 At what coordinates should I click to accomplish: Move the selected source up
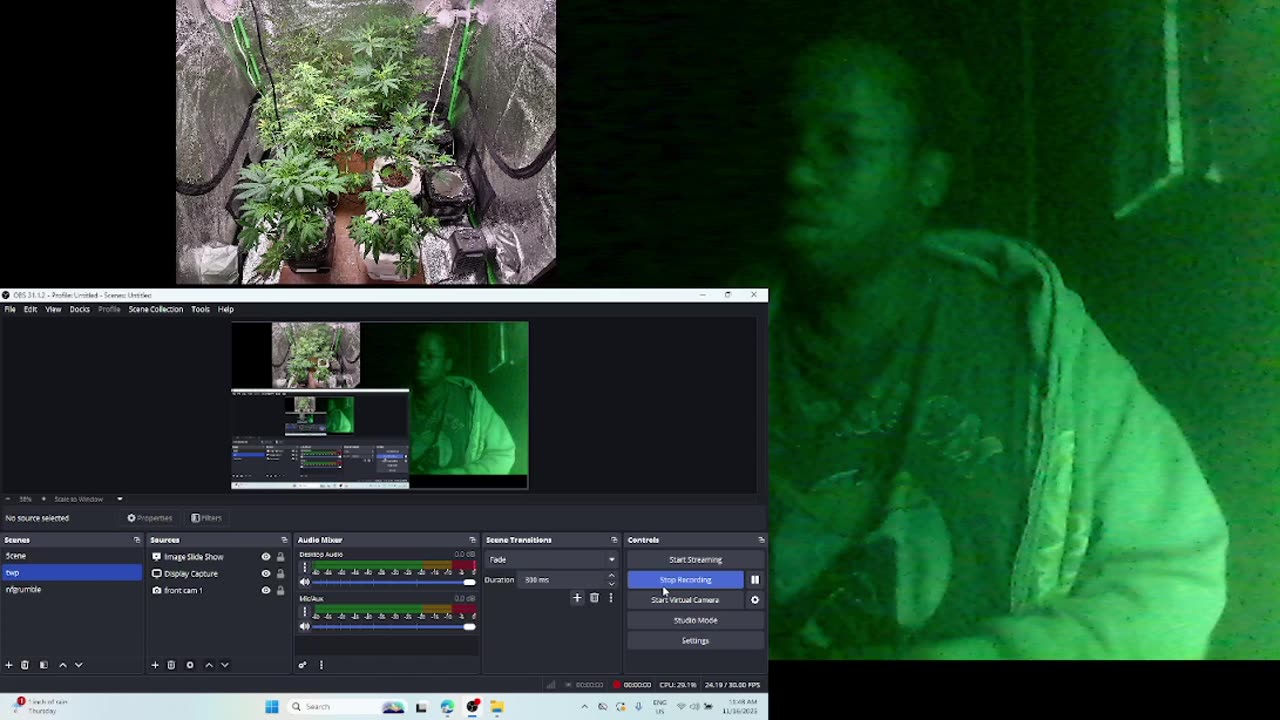point(209,665)
